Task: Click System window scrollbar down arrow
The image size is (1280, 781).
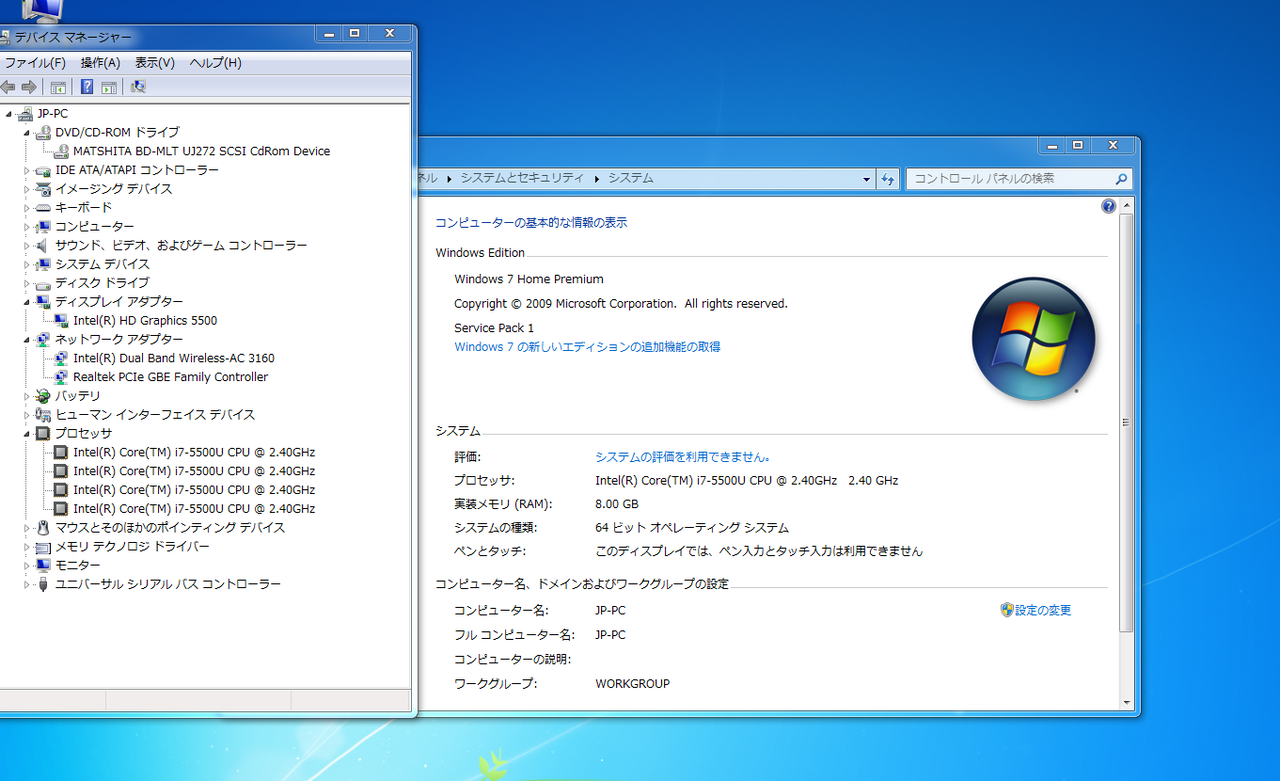Action: point(1126,702)
